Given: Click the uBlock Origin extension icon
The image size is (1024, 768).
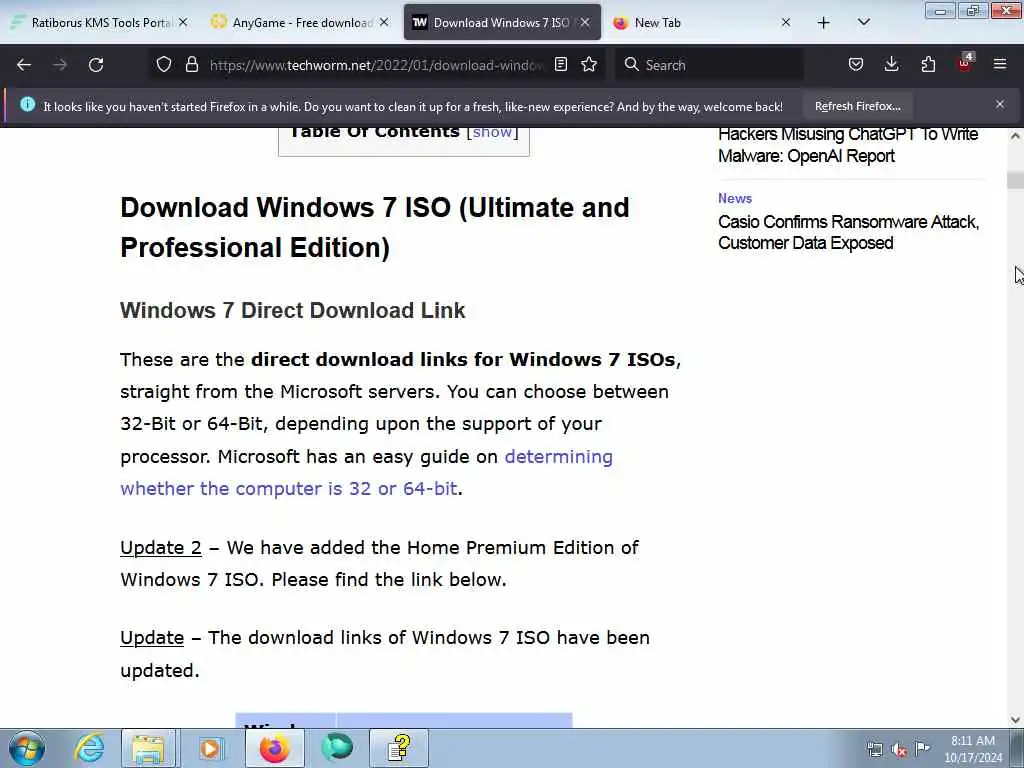Looking at the screenshot, I should 965,63.
